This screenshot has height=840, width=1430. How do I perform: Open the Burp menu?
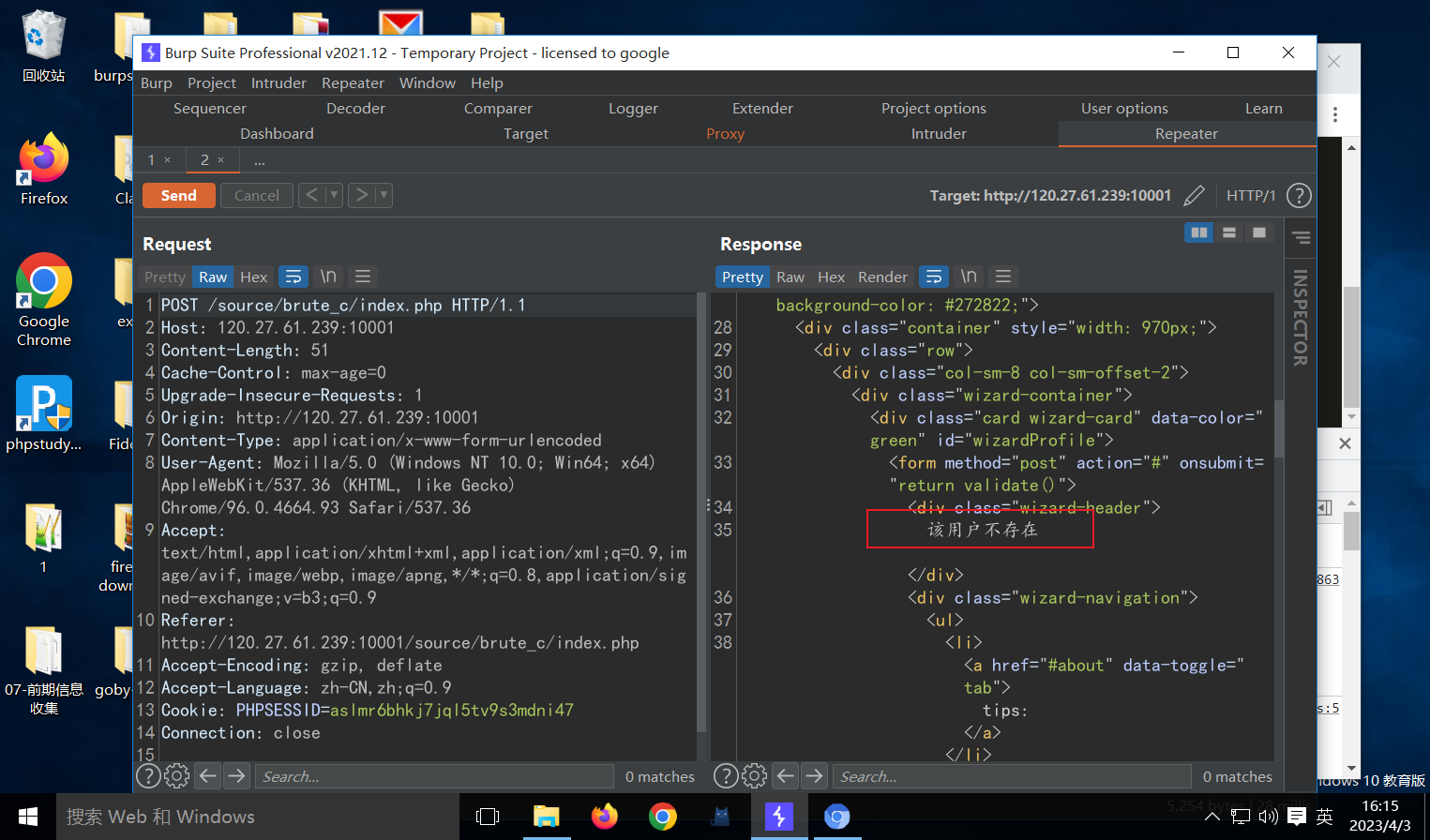tap(157, 82)
